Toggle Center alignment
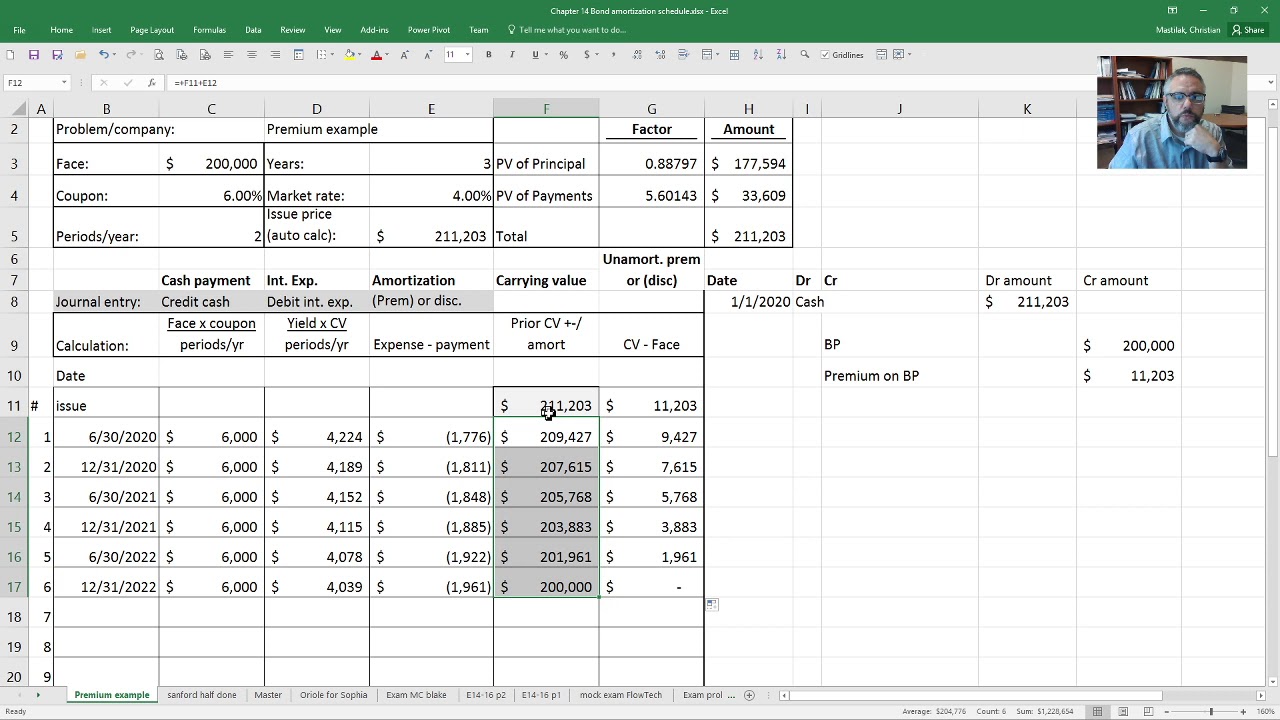The width and height of the screenshot is (1280, 720). 252,54
